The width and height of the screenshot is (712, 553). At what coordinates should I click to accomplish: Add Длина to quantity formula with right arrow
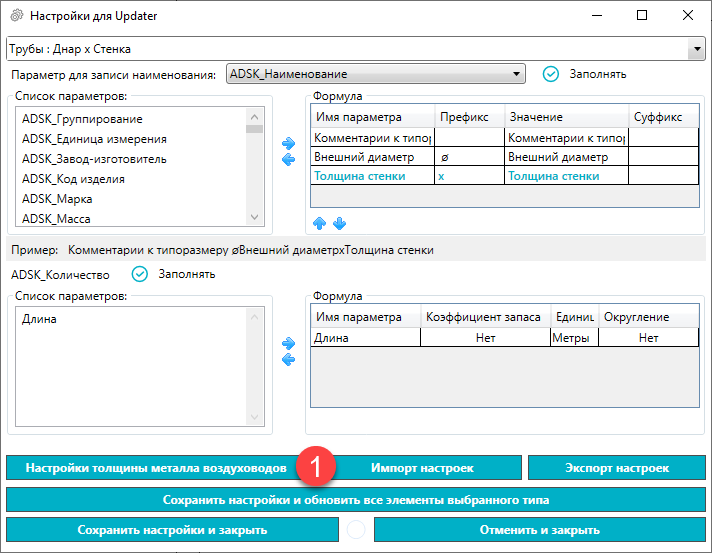(288, 343)
